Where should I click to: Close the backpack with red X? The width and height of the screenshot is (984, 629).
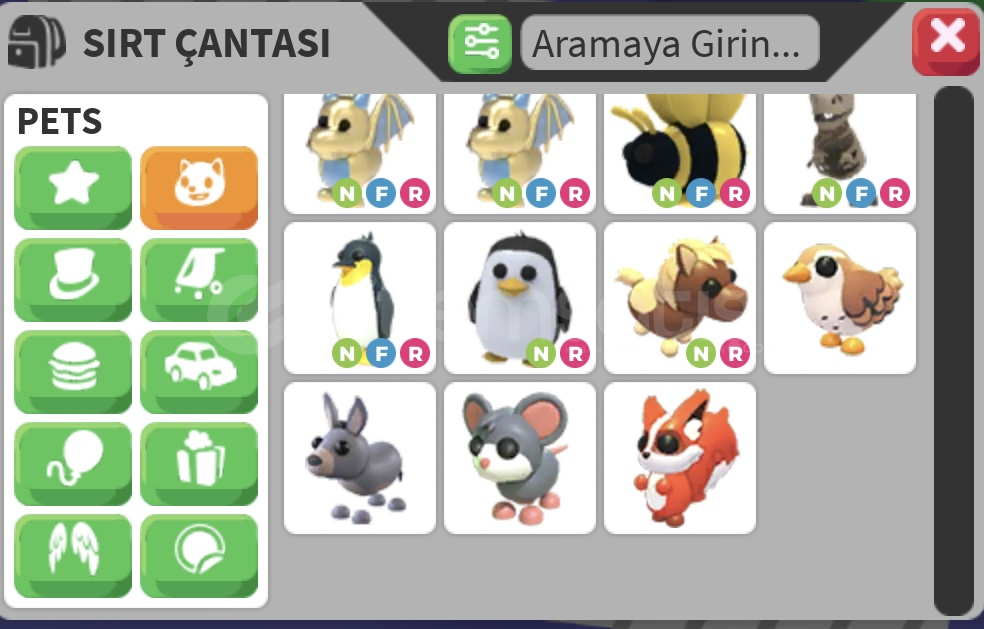(x=946, y=41)
